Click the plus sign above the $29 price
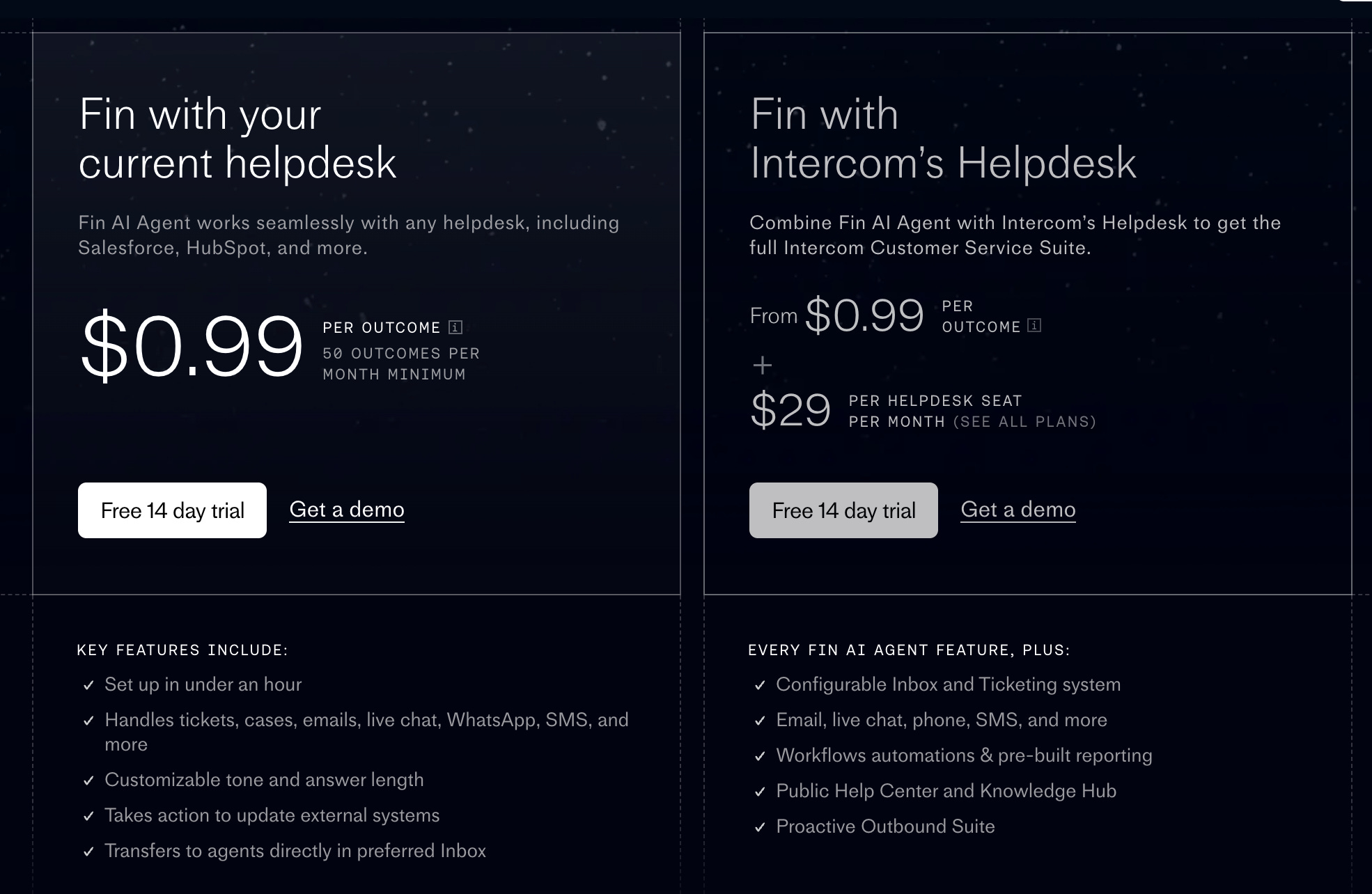 [x=763, y=365]
